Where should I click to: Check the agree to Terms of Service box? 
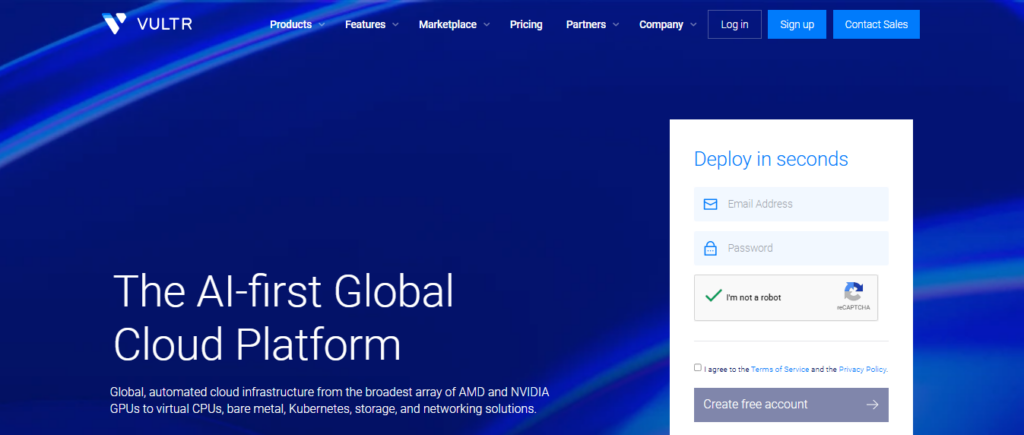point(697,368)
